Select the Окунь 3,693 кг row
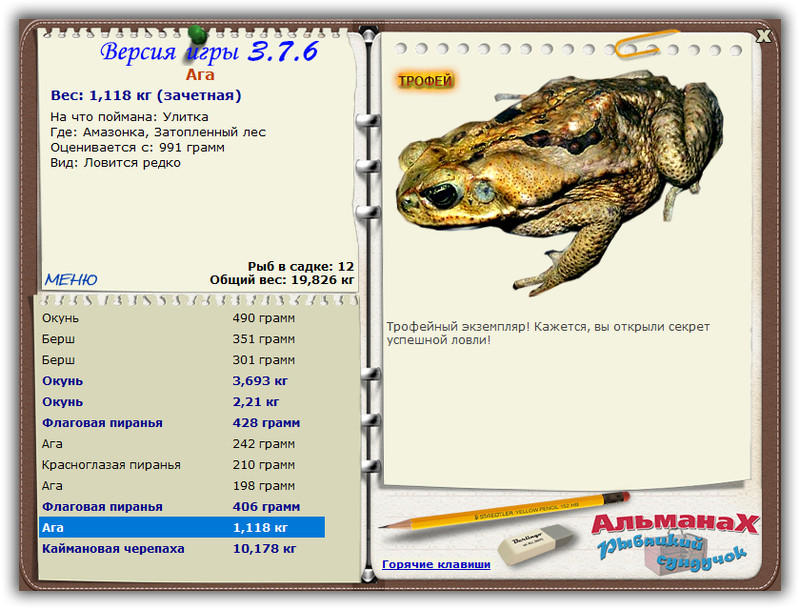800x610 pixels. click(182, 380)
